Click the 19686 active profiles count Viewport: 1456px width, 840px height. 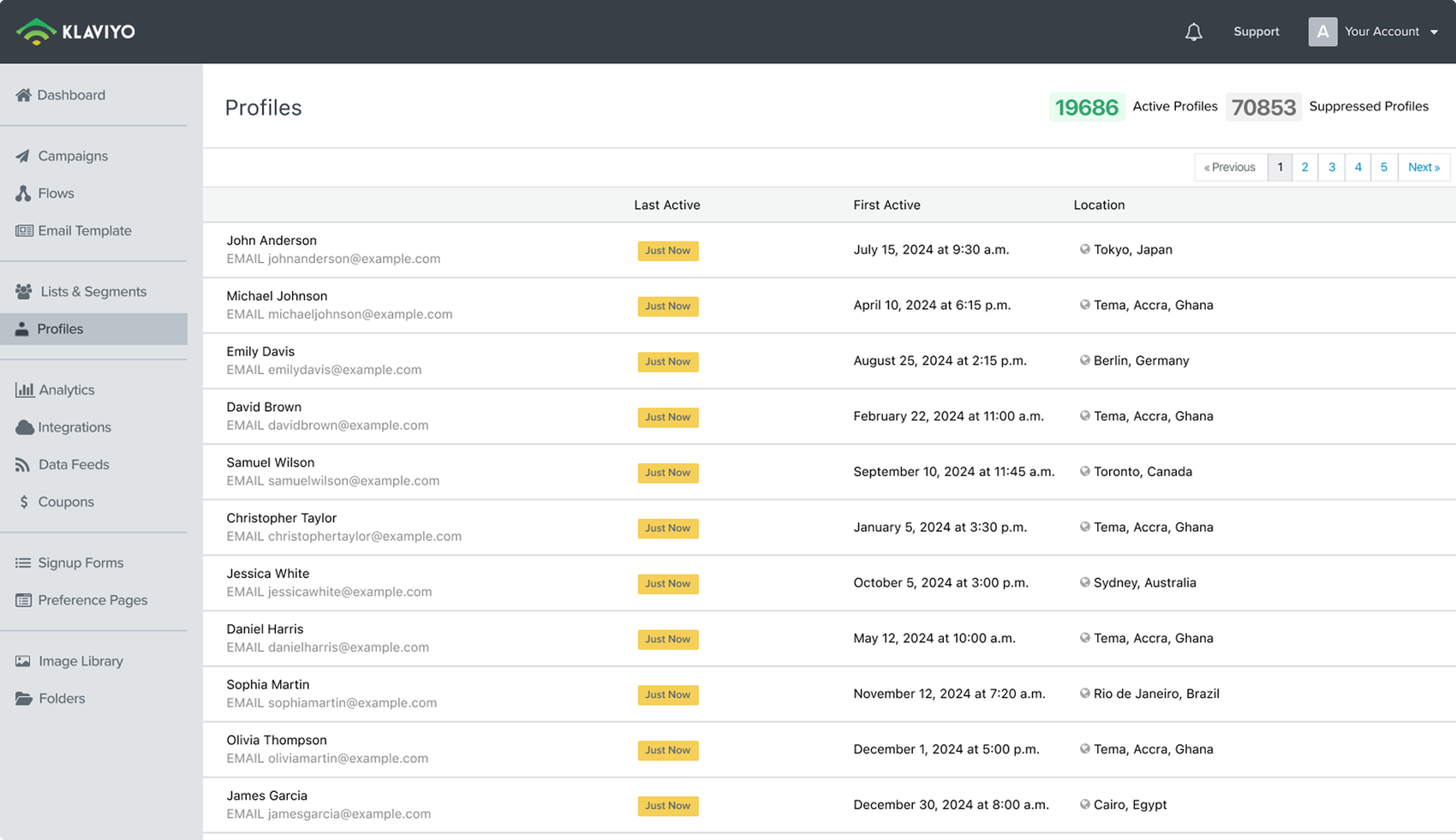point(1087,107)
